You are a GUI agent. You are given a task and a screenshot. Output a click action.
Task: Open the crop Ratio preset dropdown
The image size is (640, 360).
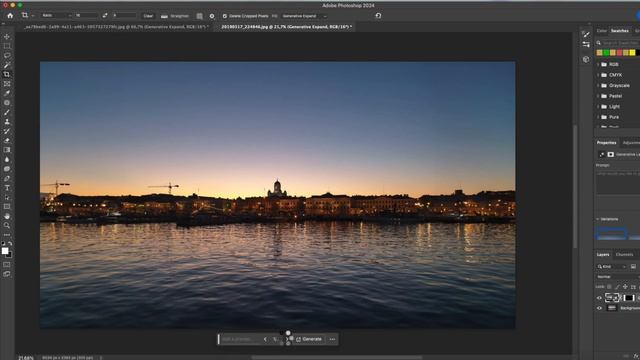[57, 16]
